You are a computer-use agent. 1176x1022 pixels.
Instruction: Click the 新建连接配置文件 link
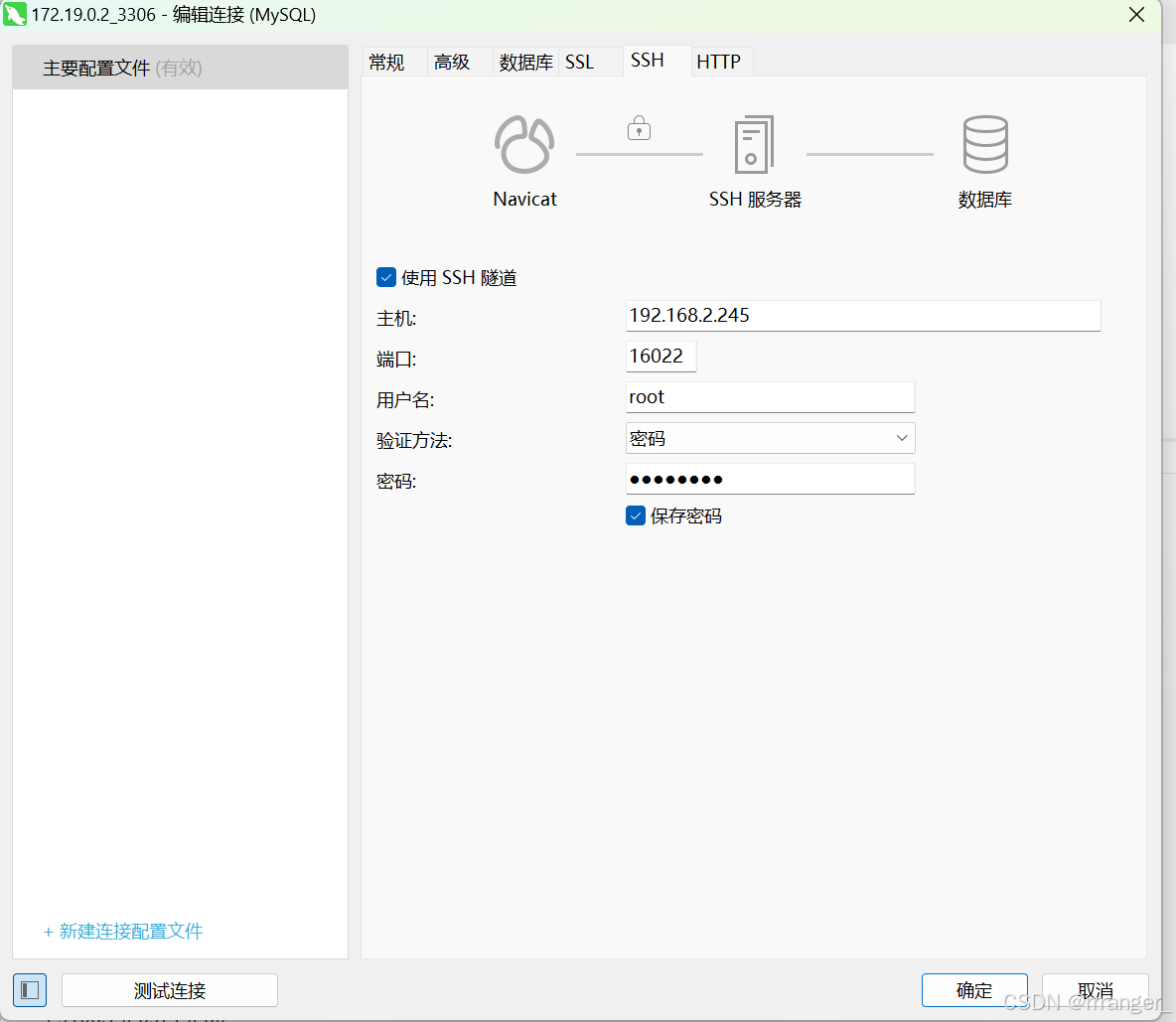point(123,932)
